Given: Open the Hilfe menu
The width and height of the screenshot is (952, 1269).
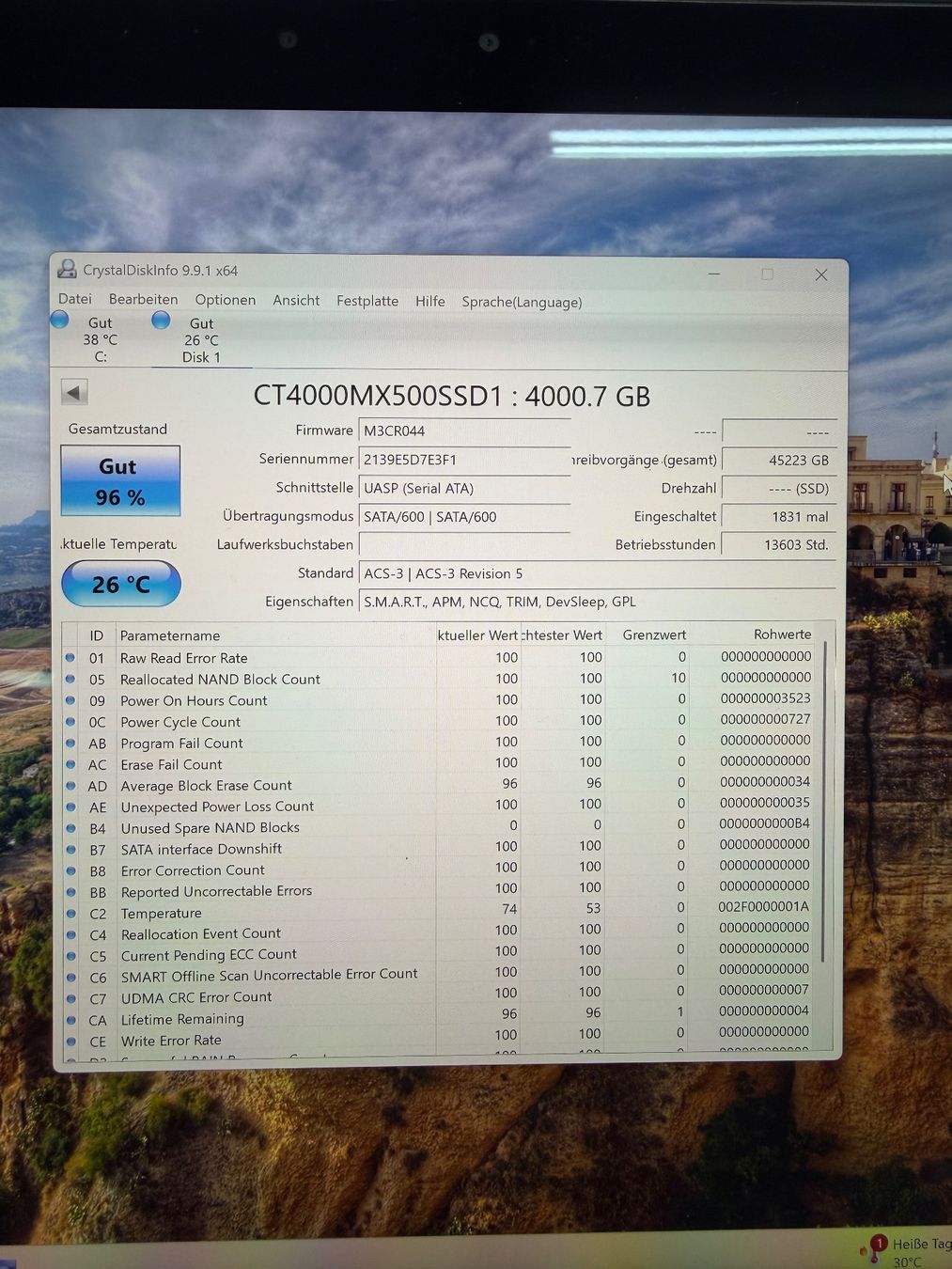Looking at the screenshot, I should [x=430, y=301].
